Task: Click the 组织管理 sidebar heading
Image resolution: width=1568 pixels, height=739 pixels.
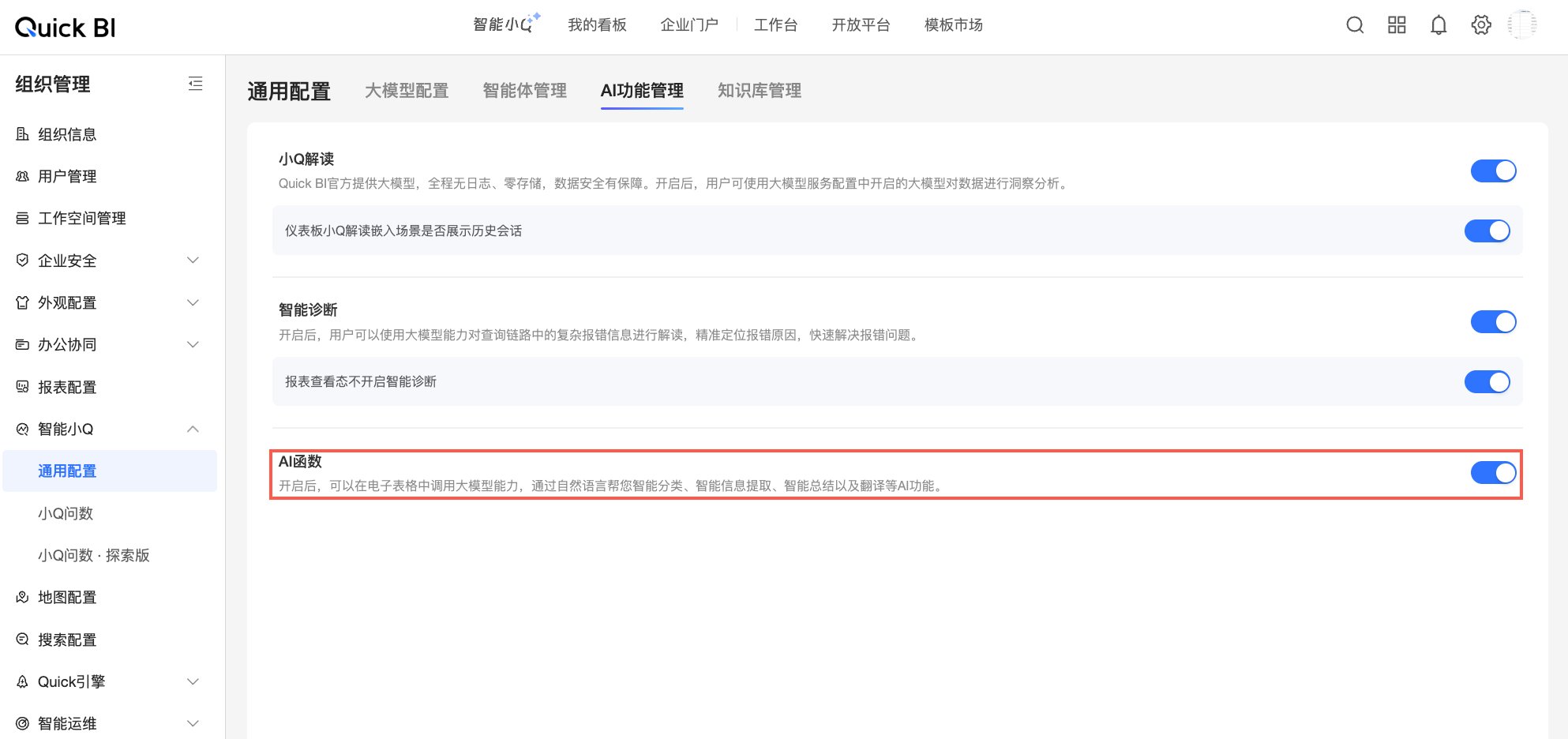Action: [53, 84]
